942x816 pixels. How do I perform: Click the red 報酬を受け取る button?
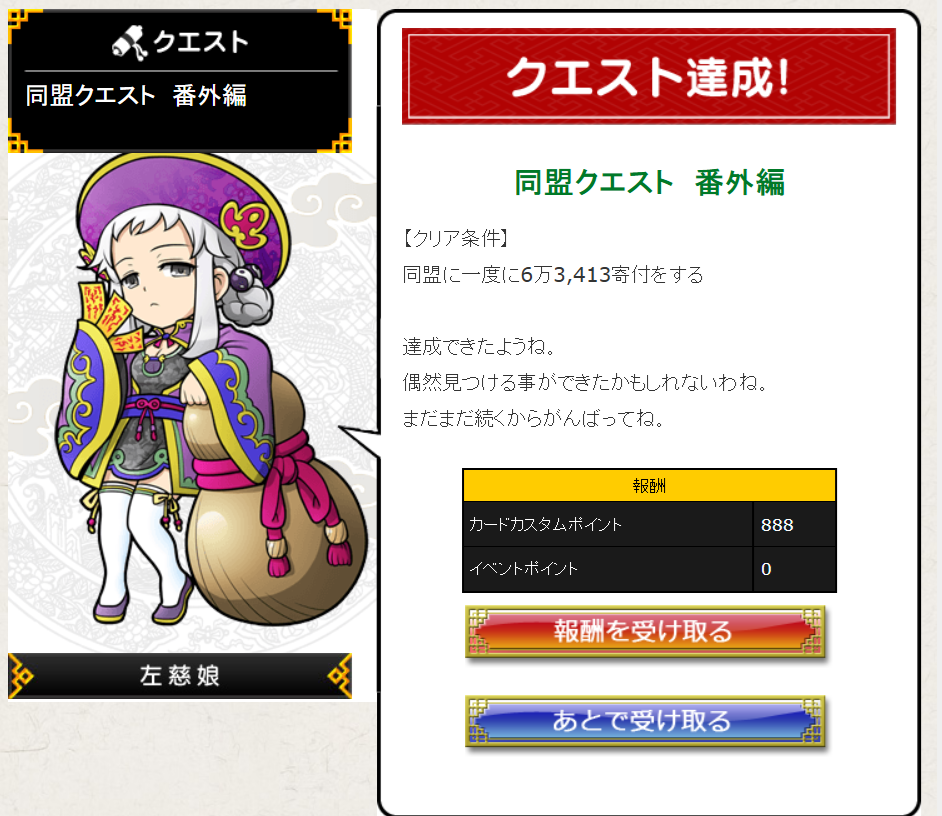pyautogui.click(x=645, y=631)
